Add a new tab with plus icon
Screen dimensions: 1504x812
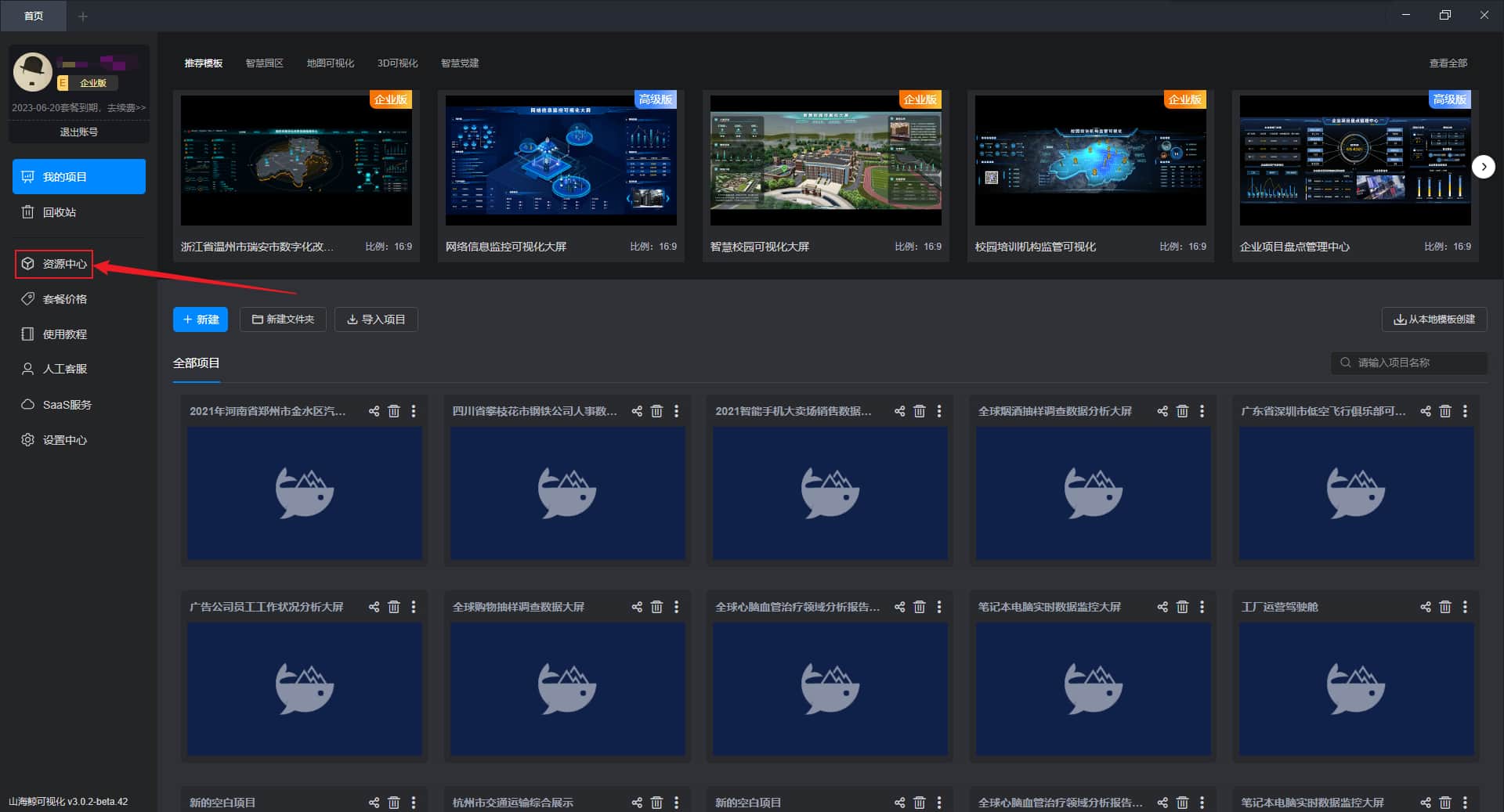pyautogui.click(x=83, y=16)
